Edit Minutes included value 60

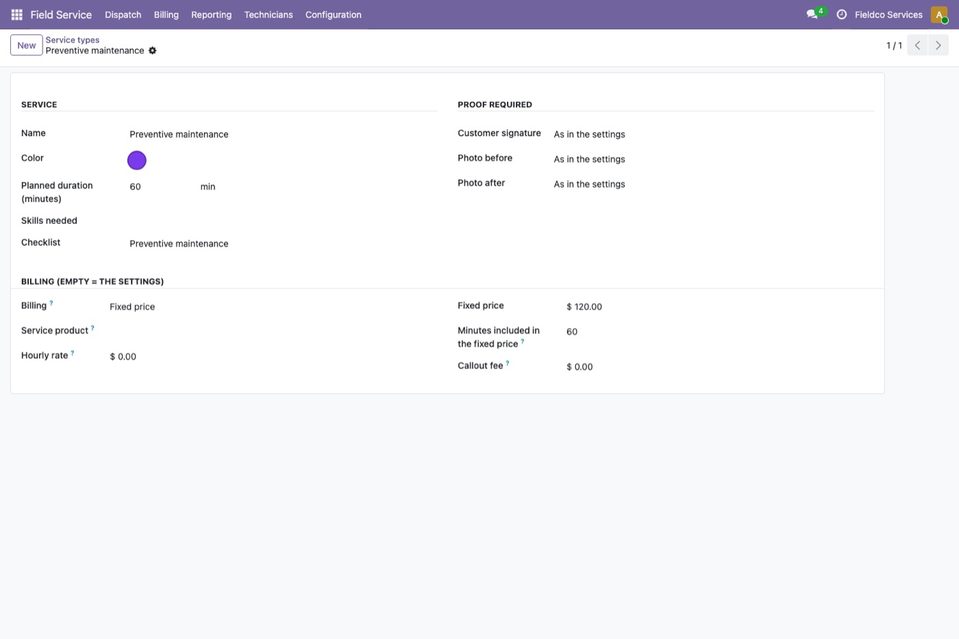pyautogui.click(x=719, y=331)
